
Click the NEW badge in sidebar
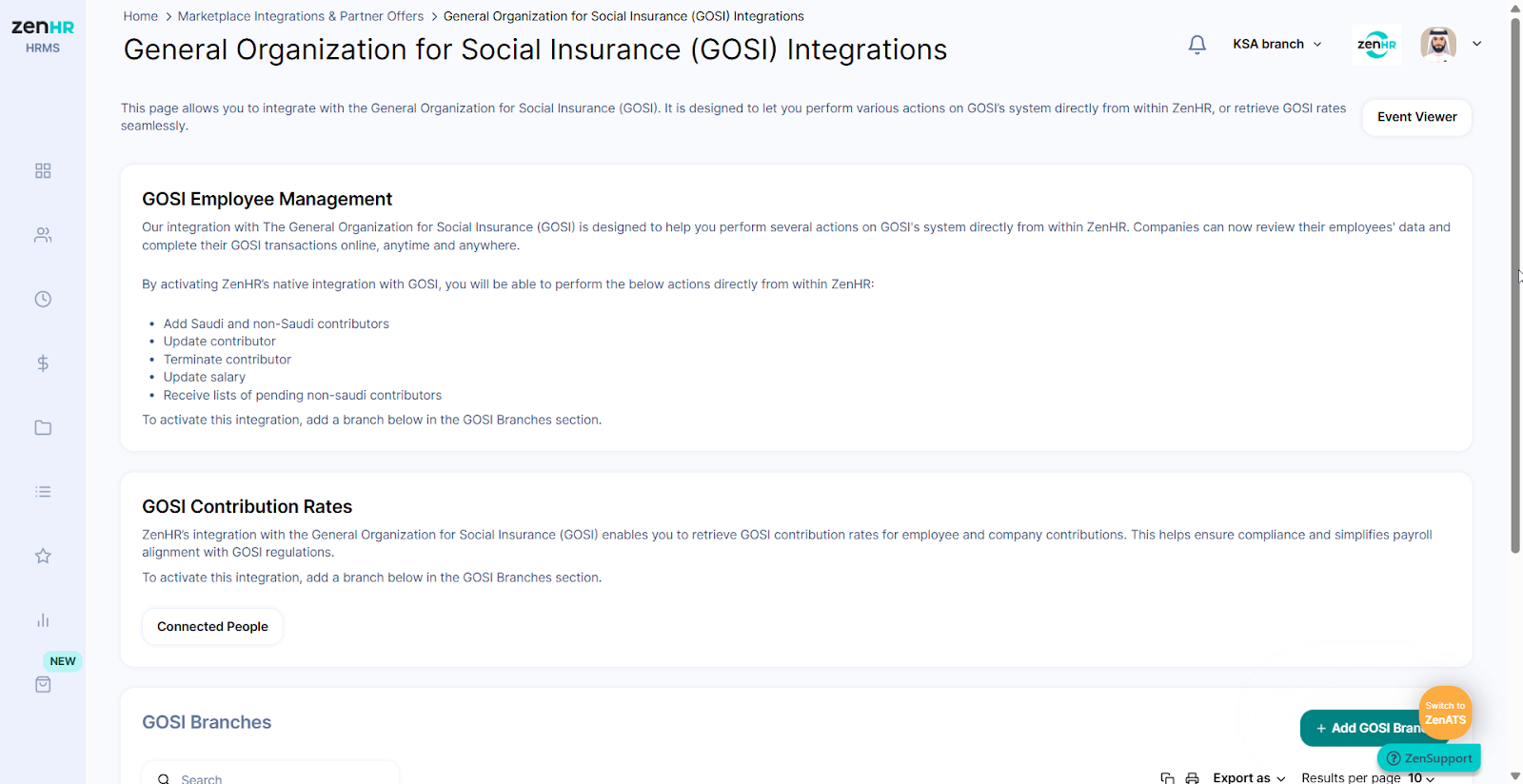click(x=63, y=661)
